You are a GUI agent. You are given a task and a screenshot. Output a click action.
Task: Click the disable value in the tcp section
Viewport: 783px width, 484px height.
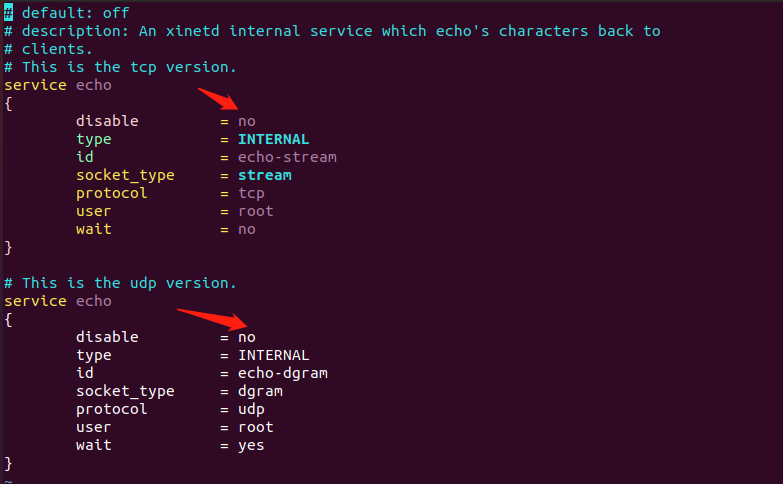[246, 121]
